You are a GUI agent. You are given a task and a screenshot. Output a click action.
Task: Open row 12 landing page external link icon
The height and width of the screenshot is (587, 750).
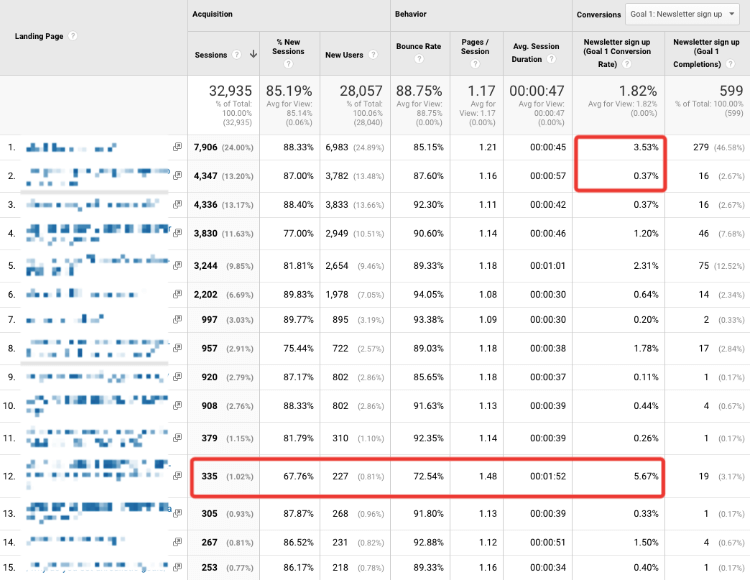[177, 476]
